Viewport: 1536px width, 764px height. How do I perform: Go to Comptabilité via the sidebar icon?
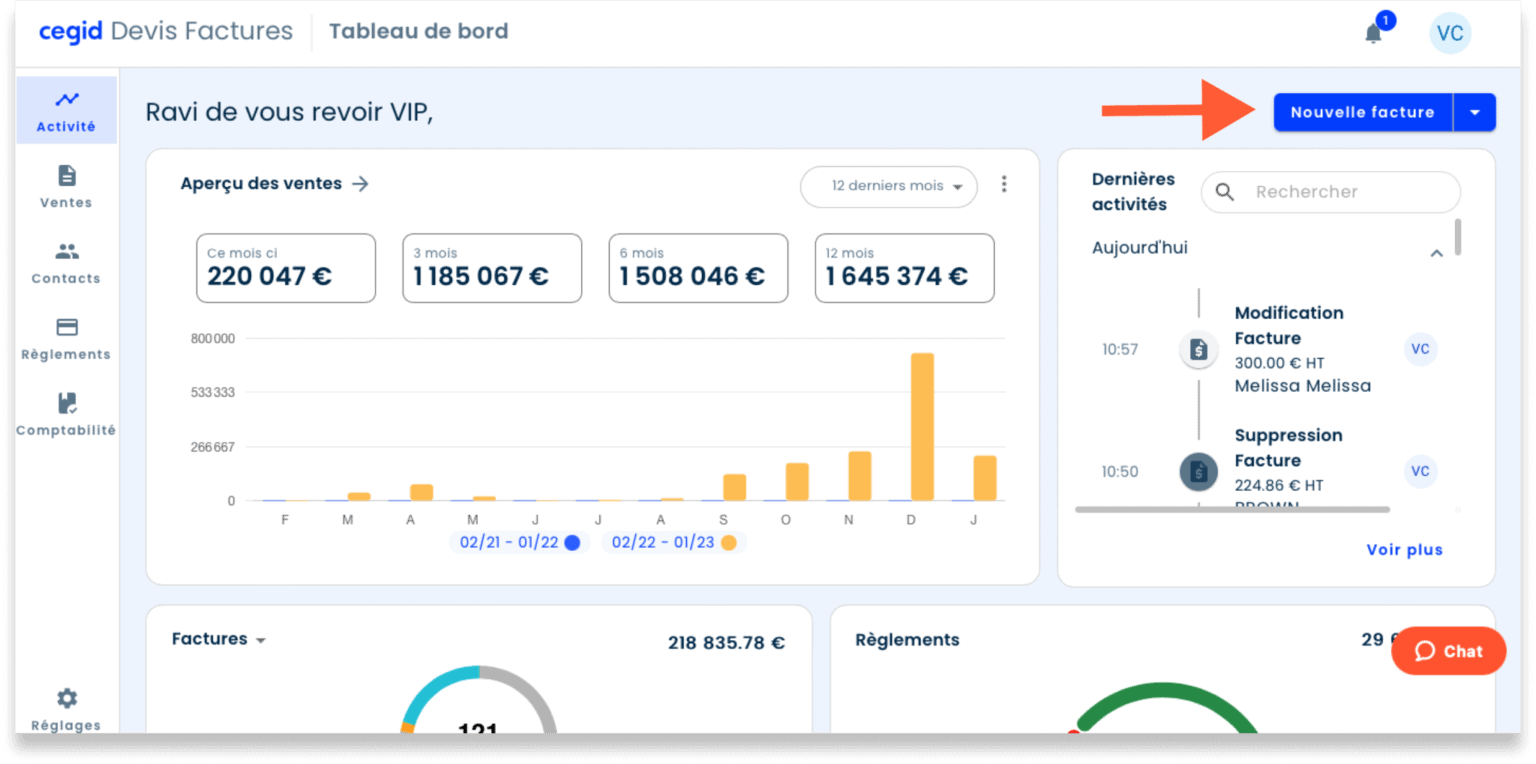65,414
